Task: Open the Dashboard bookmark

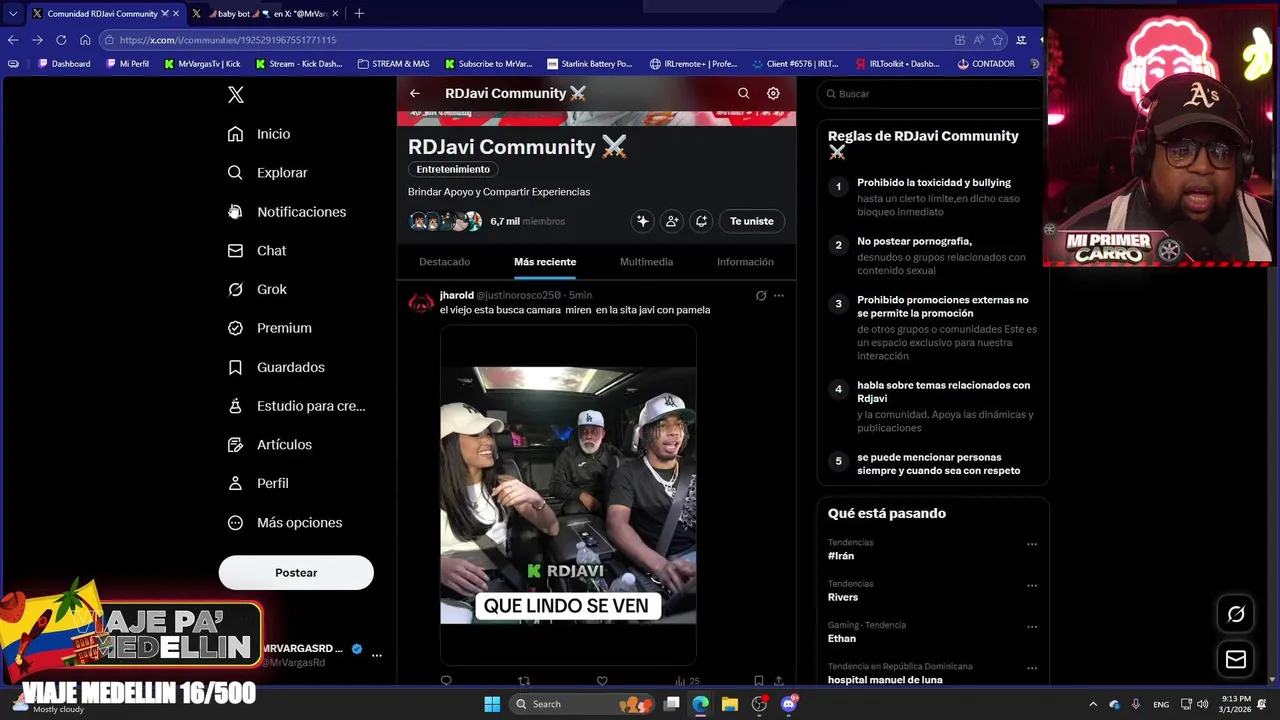Action: click(x=63, y=64)
